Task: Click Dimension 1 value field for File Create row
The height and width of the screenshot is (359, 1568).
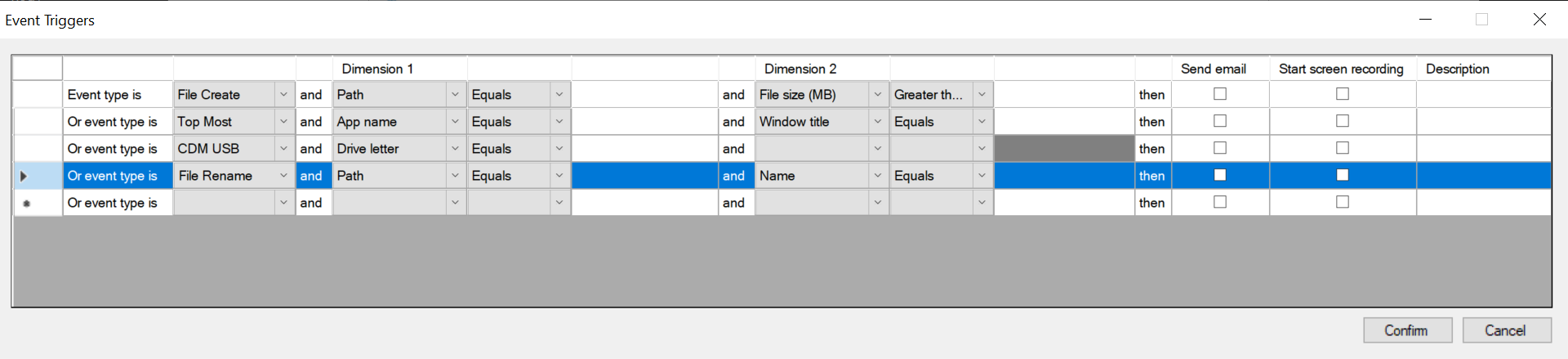Action: [x=644, y=95]
